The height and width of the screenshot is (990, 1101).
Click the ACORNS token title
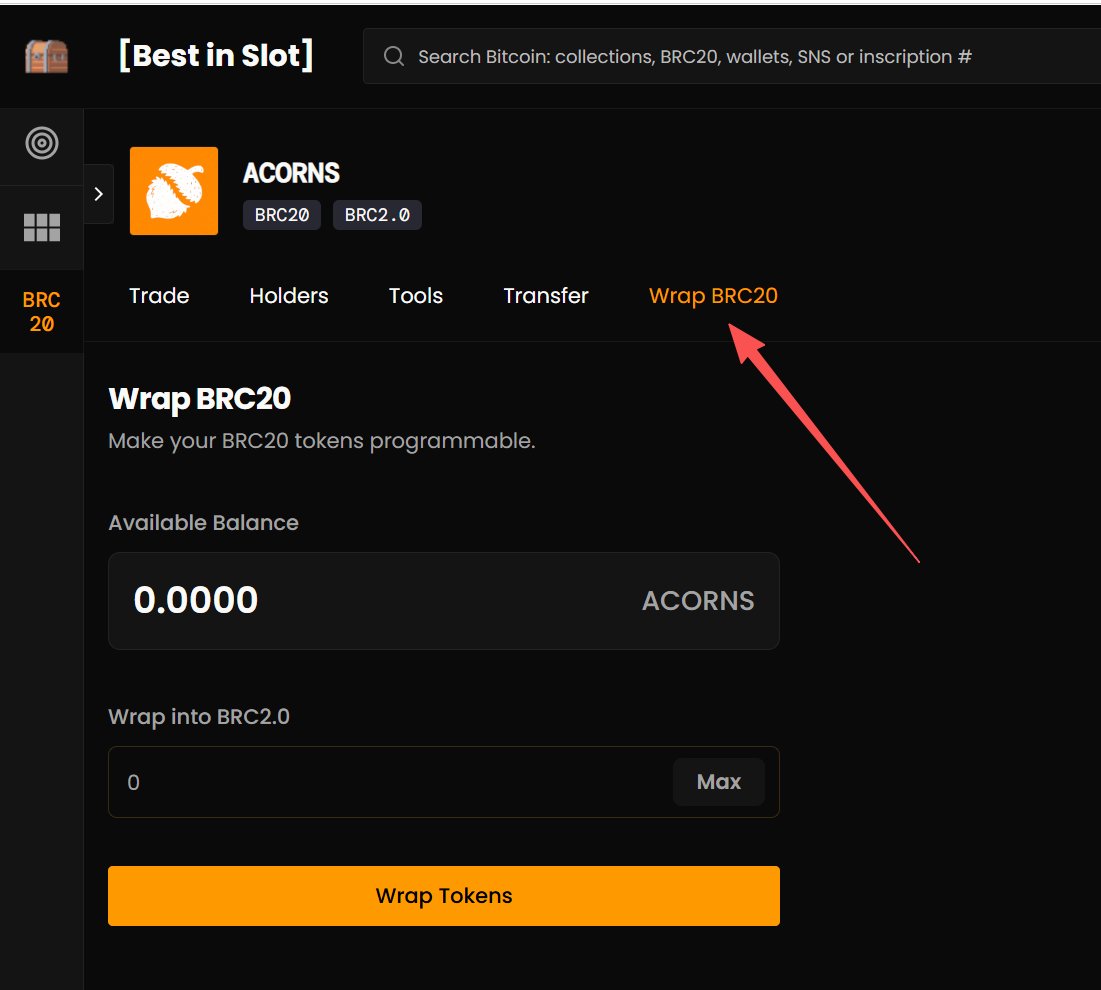click(x=291, y=173)
